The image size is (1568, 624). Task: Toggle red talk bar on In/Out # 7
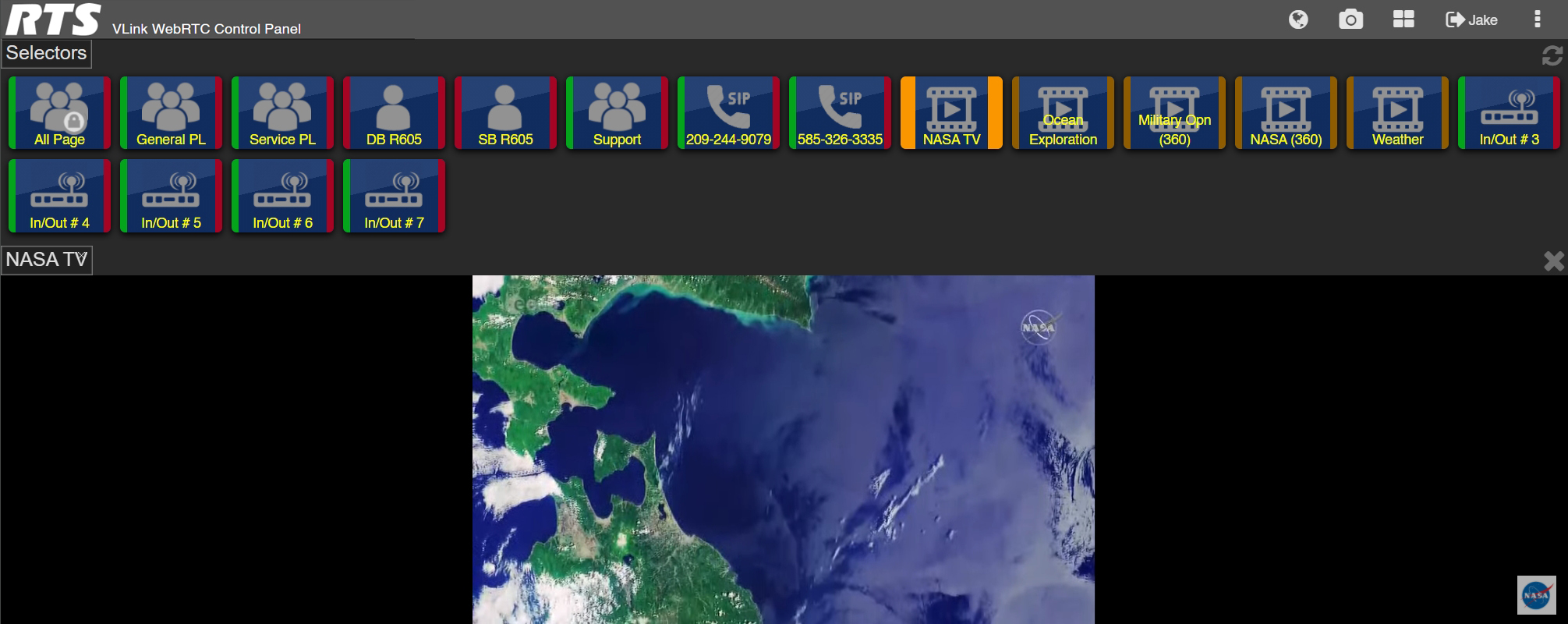pos(441,196)
